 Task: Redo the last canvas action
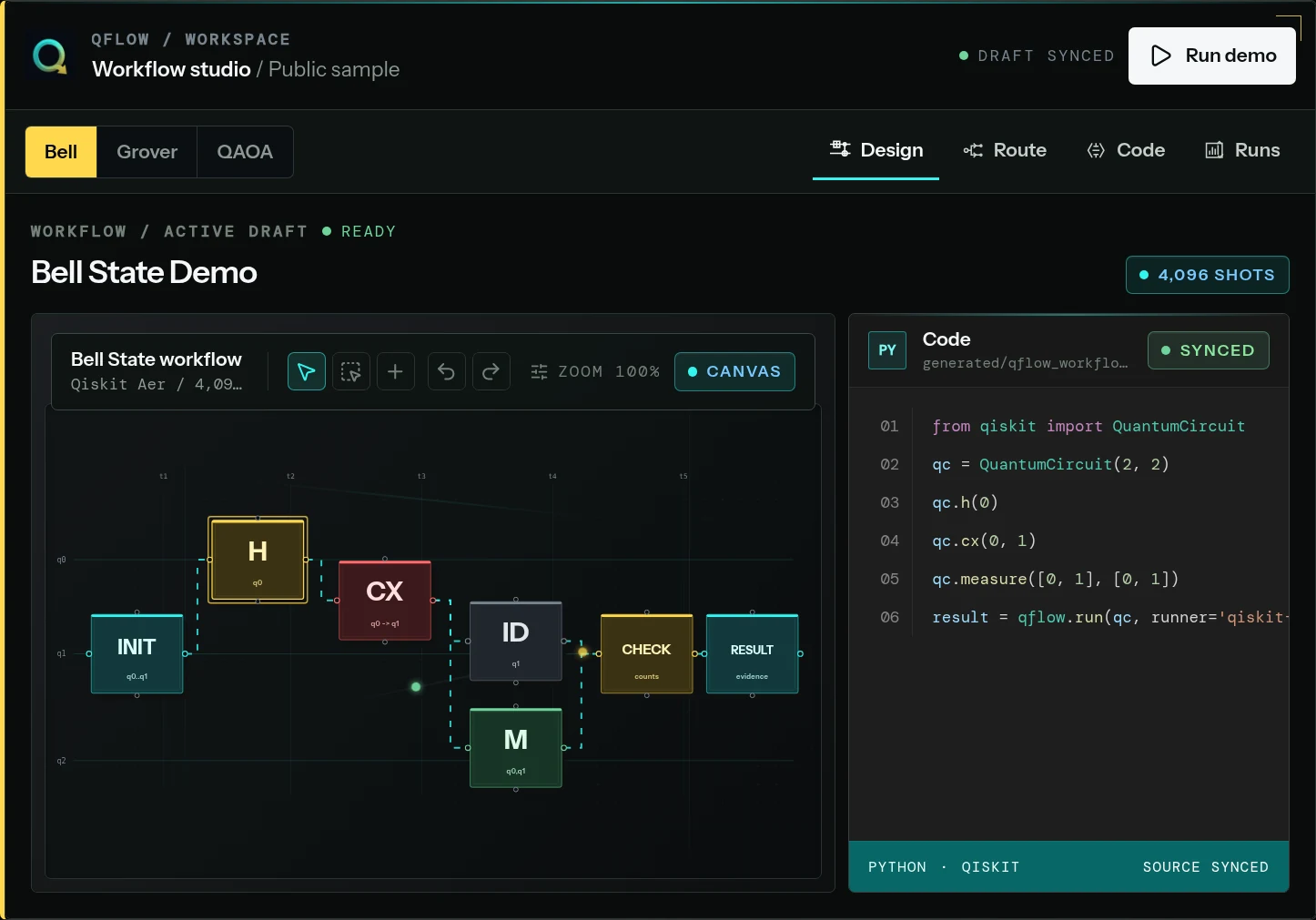(x=491, y=371)
